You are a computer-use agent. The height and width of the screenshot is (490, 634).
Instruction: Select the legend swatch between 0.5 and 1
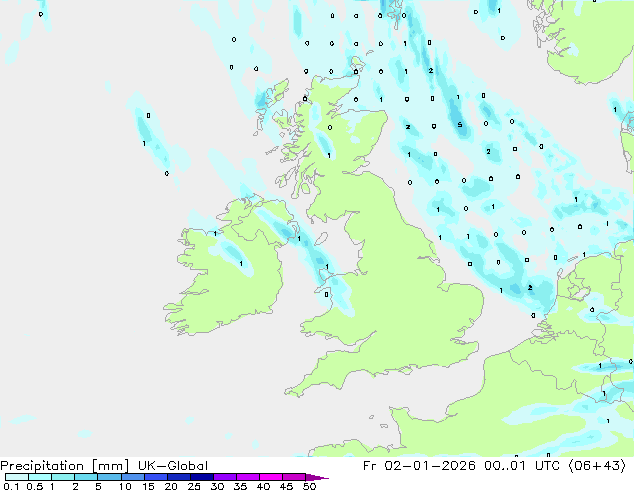(x=40, y=477)
